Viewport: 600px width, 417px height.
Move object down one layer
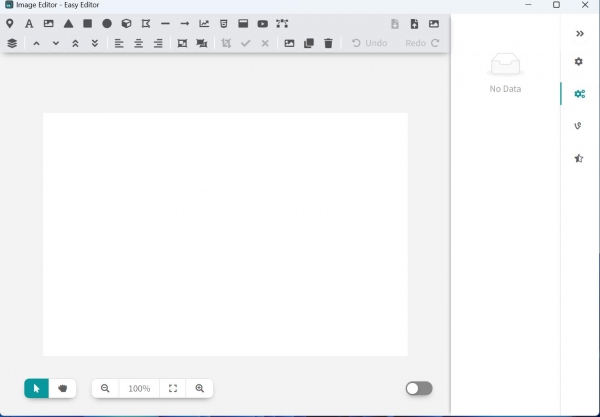coord(56,43)
